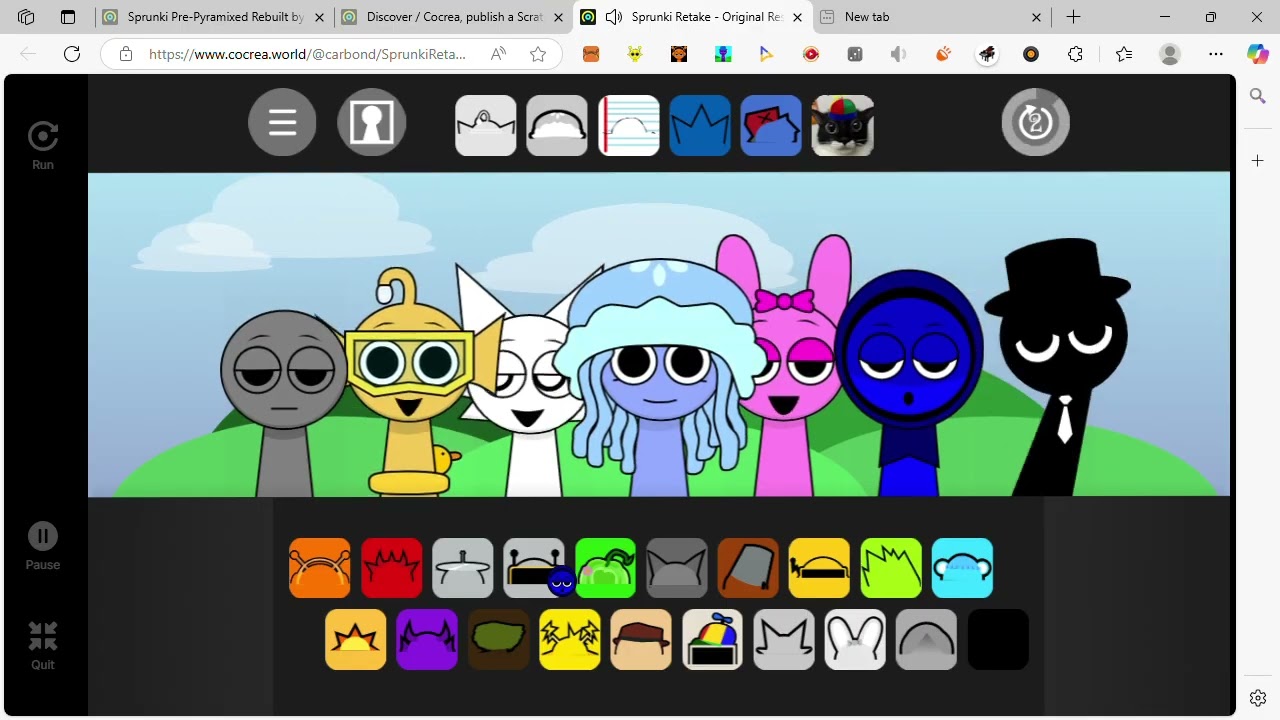Image resolution: width=1280 pixels, height=720 pixels.
Task: Pause the game with the Pause button
Action: pos(43,547)
